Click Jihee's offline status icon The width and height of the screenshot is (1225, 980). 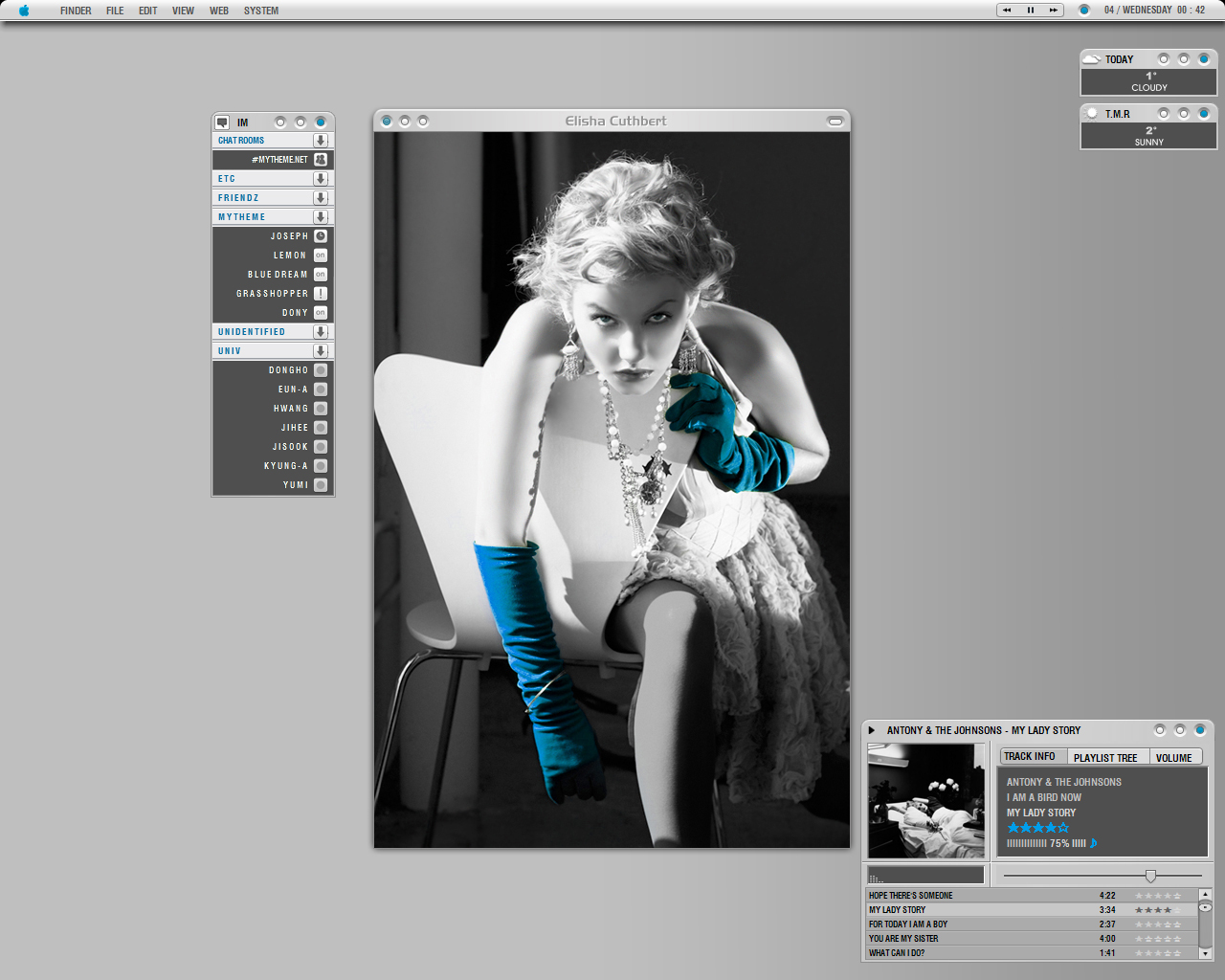click(321, 428)
